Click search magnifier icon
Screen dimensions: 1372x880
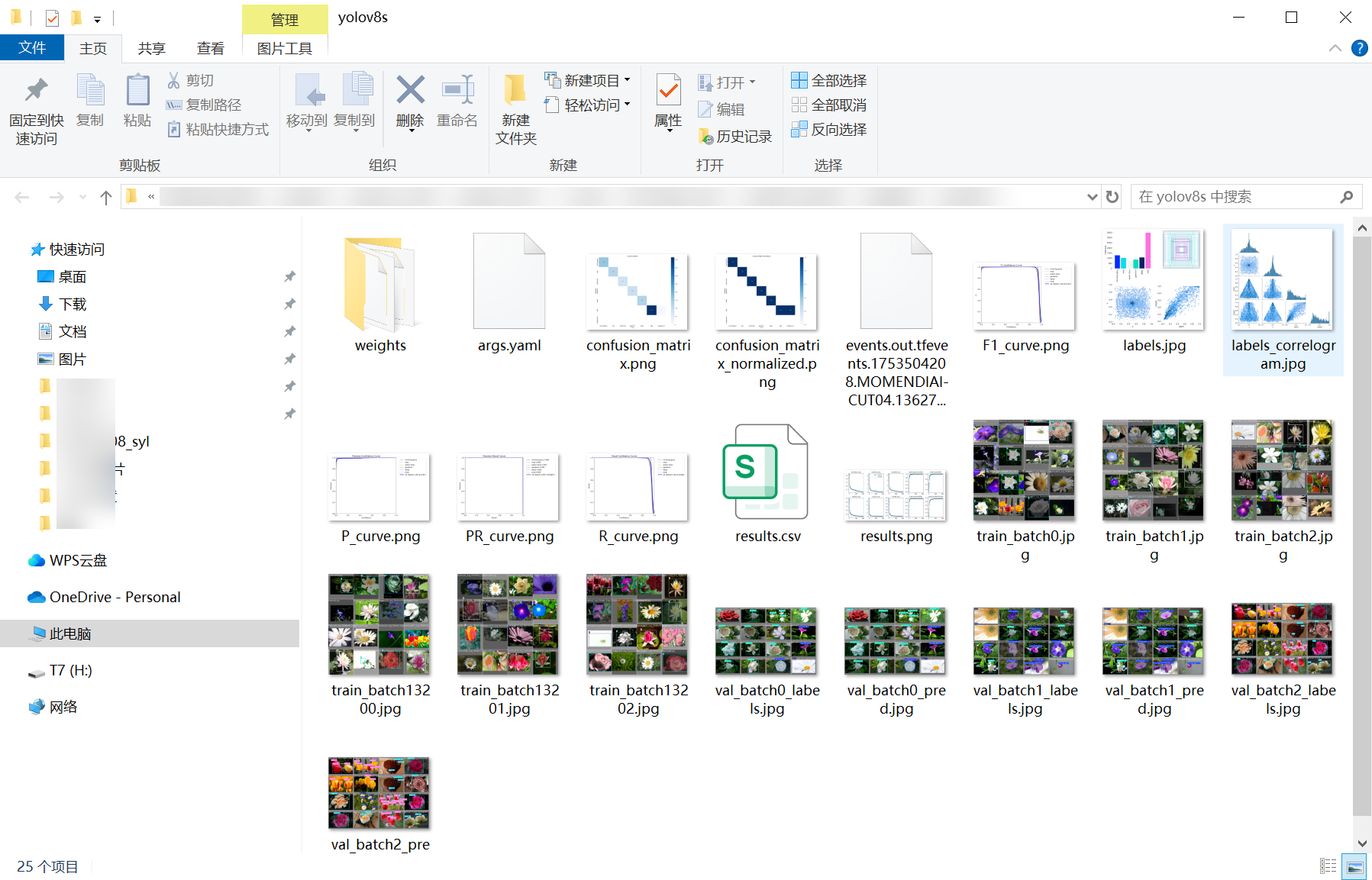click(x=1347, y=197)
